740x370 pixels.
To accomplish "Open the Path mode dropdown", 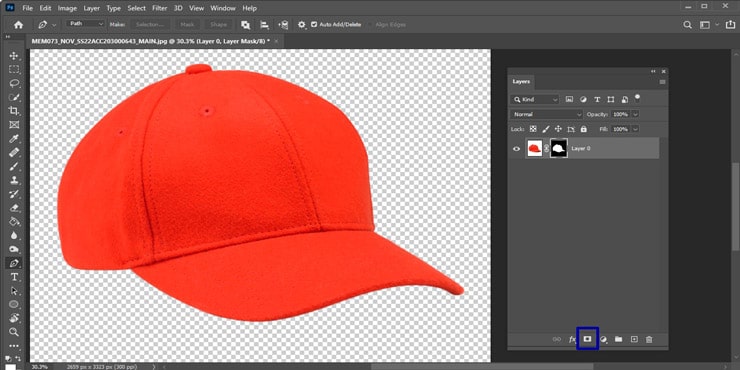I will 86,24.
